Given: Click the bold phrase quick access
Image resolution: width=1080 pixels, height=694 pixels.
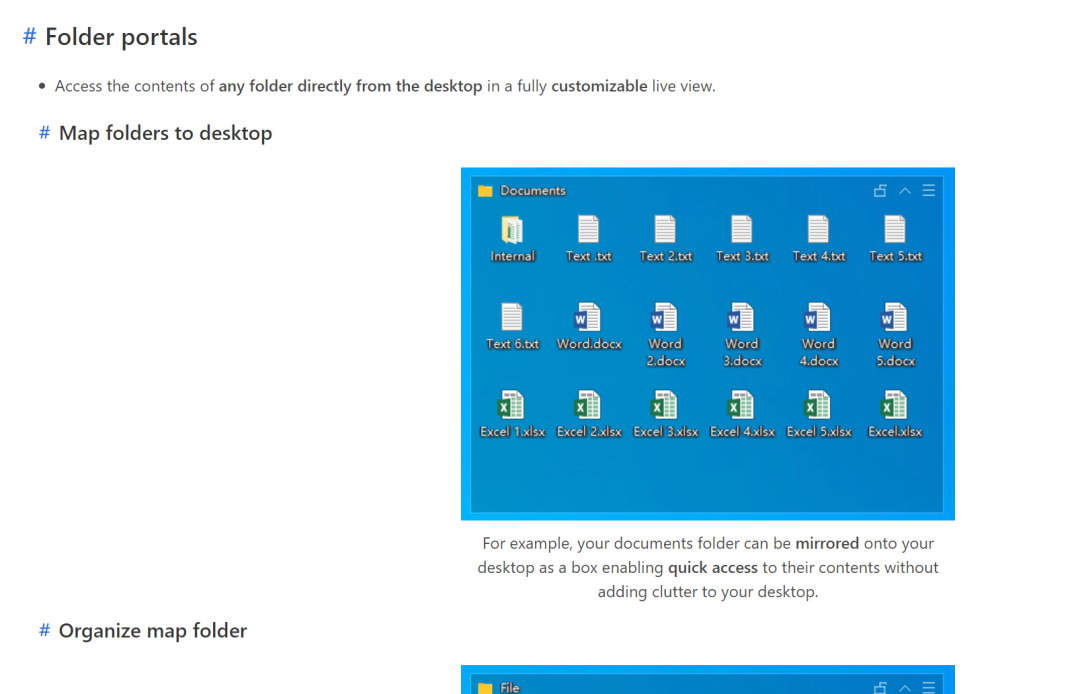Looking at the screenshot, I should [x=713, y=568].
